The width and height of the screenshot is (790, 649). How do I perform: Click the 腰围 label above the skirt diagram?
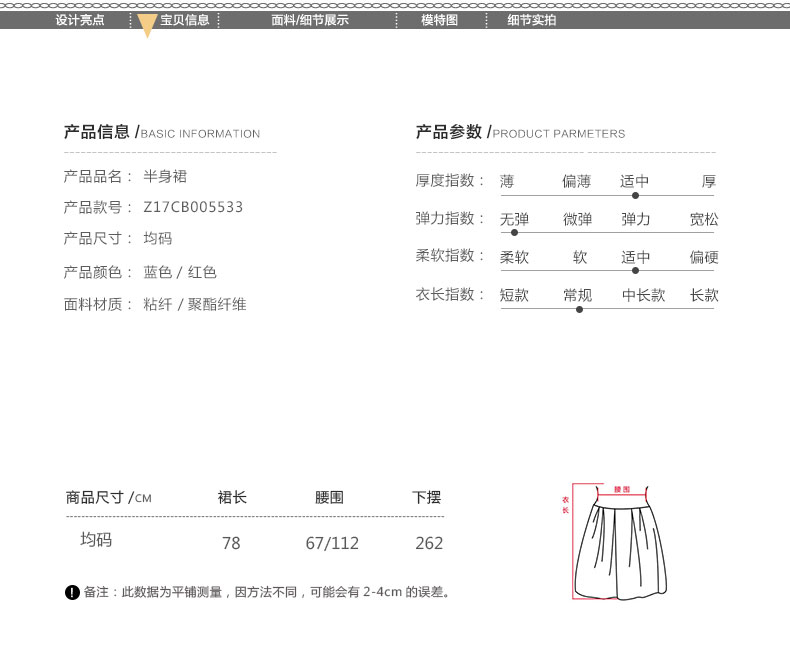pos(622,490)
